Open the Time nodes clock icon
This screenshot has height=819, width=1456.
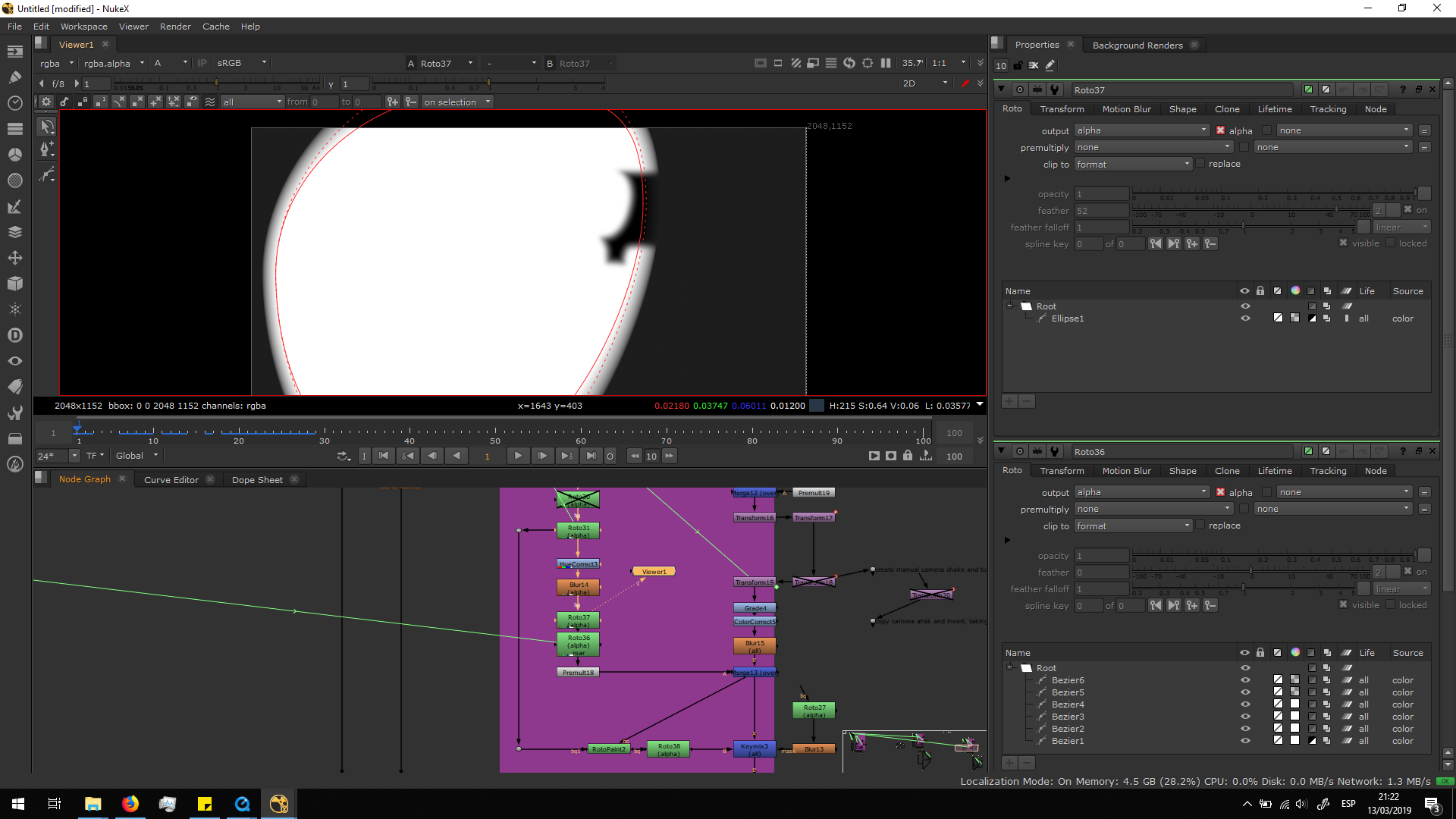coord(15,102)
